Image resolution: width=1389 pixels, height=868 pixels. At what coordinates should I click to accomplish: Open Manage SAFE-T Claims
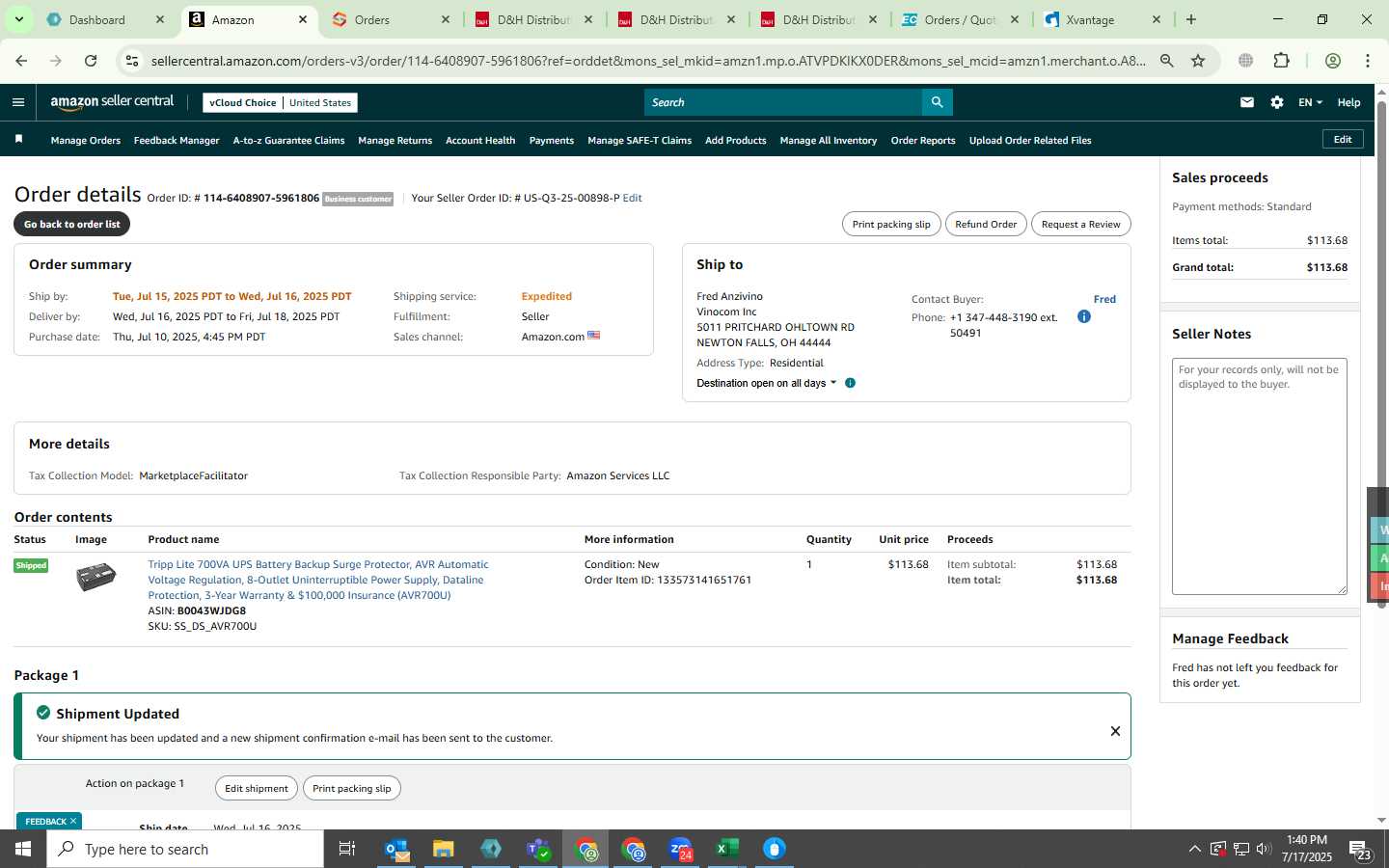point(640,140)
